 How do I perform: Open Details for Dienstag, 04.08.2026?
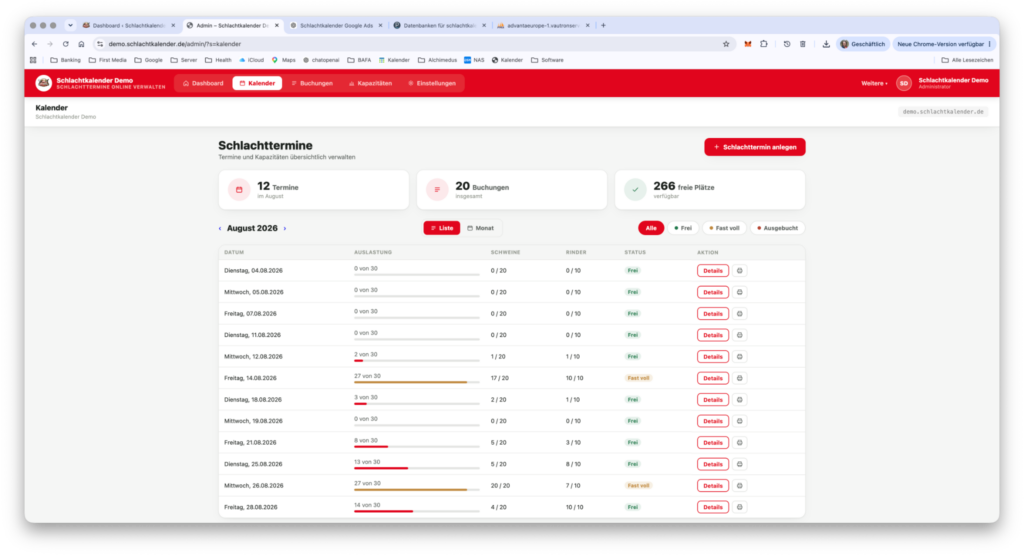(x=712, y=270)
